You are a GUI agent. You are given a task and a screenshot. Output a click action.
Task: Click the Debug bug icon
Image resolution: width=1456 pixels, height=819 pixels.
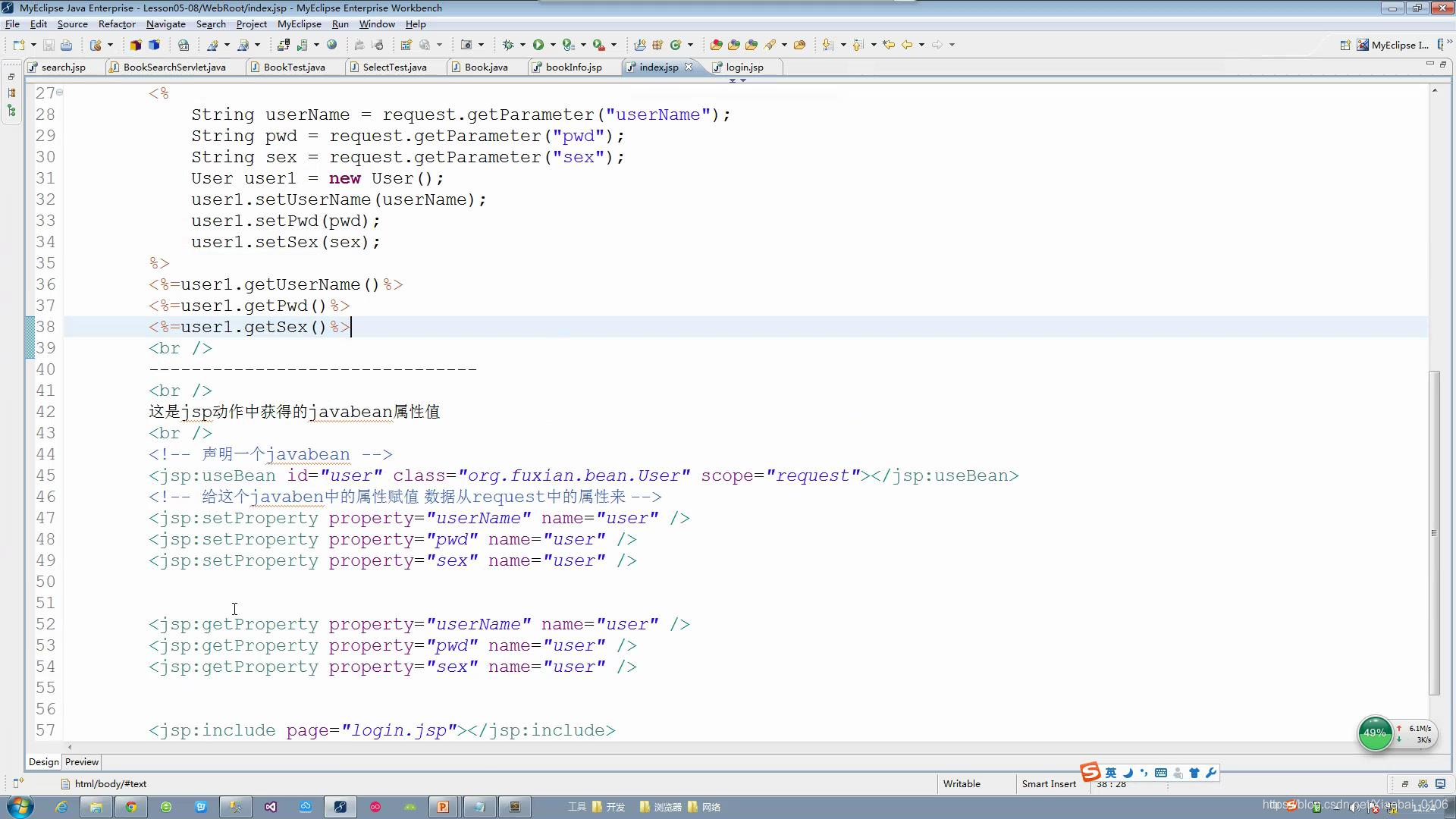click(x=508, y=45)
